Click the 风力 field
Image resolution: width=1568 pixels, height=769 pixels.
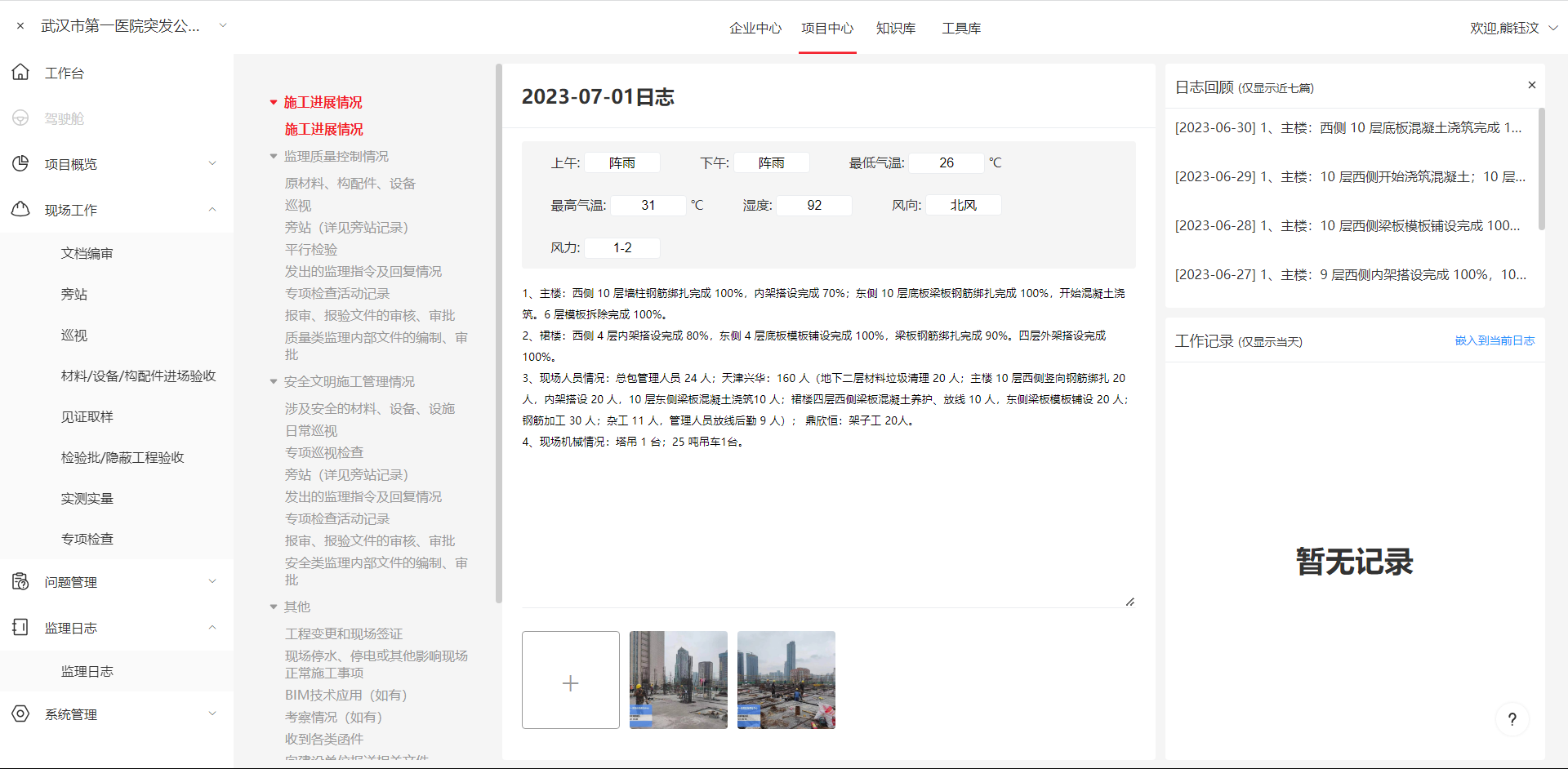point(622,247)
